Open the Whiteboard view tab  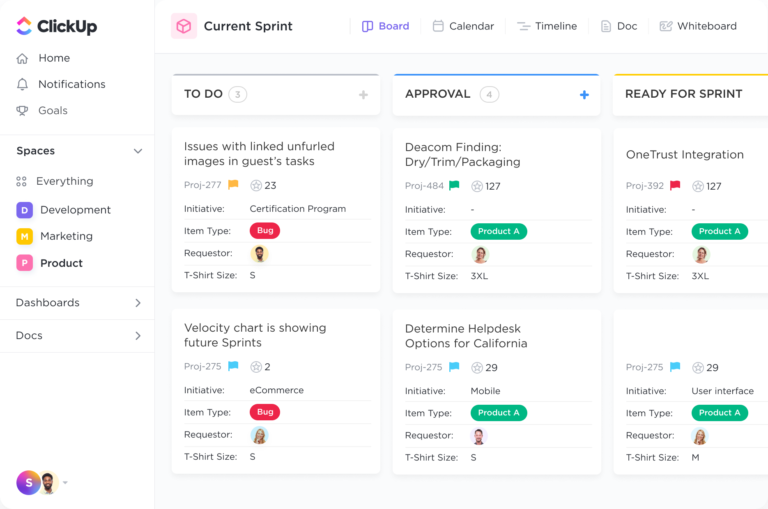698,26
